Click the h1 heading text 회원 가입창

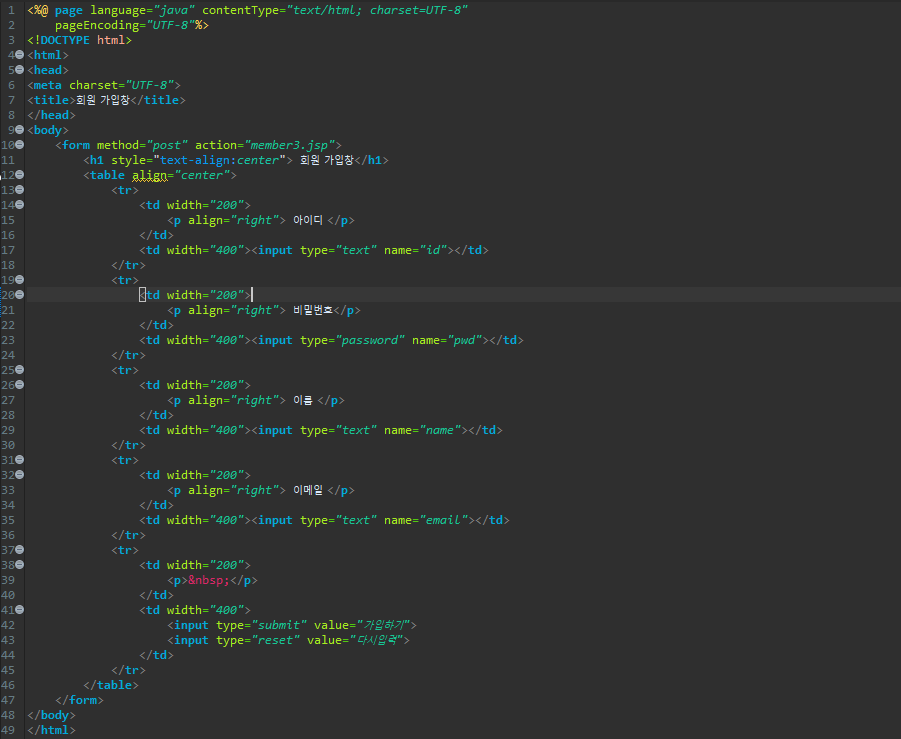(326, 160)
